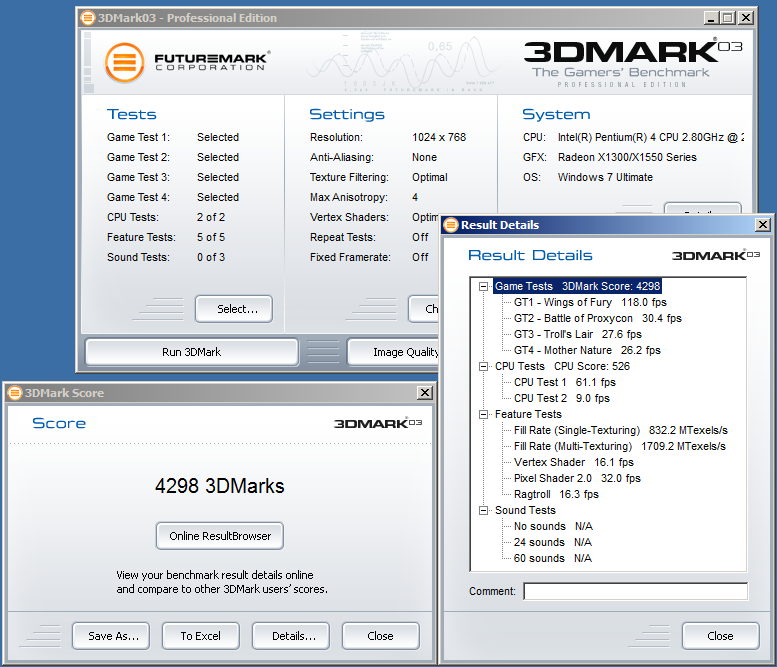Select Fill Rate (Multi-Texturing) result
This screenshot has width=777, height=667.
[620, 446]
